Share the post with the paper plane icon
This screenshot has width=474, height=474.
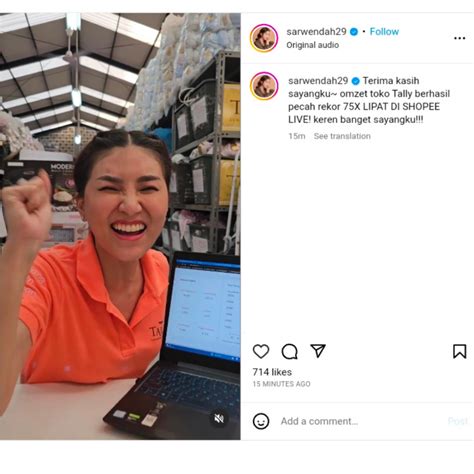click(318, 351)
